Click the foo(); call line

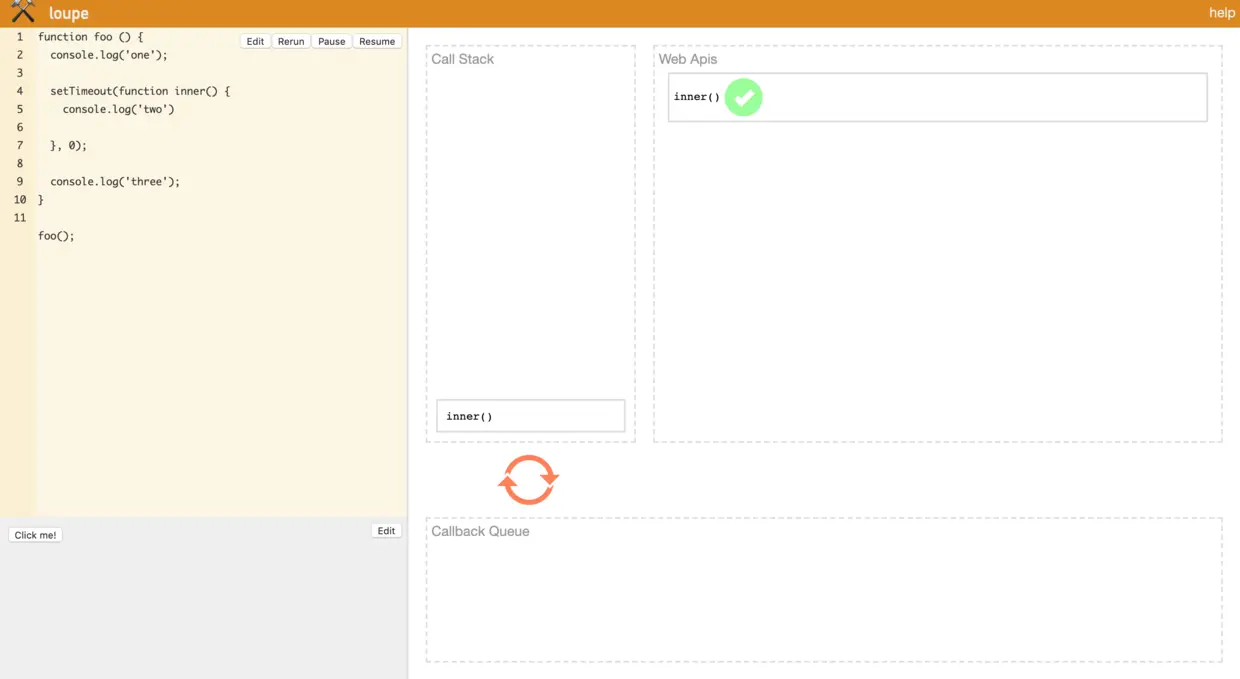click(x=56, y=236)
